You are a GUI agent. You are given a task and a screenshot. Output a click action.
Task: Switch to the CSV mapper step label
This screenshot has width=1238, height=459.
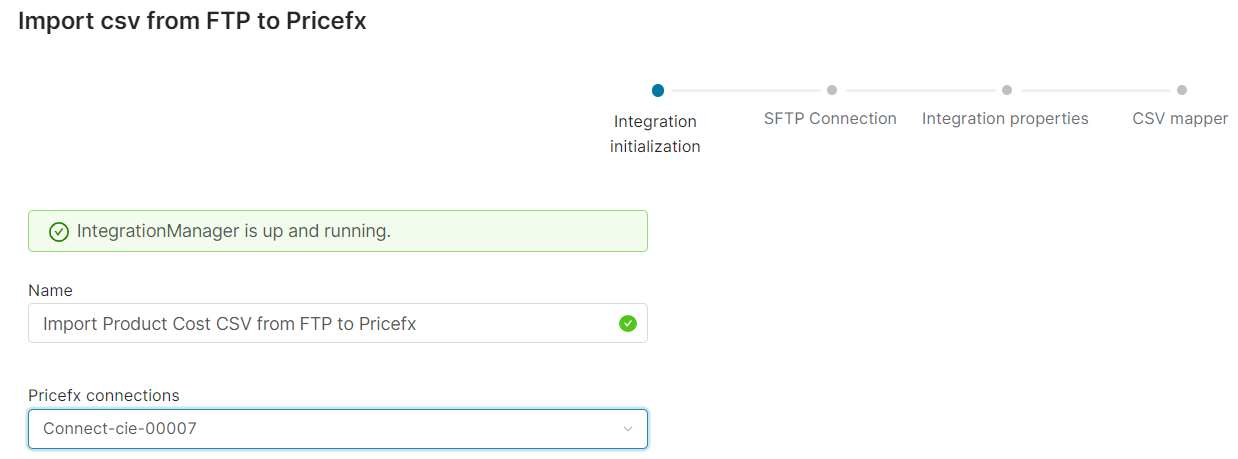pyautogui.click(x=1180, y=119)
